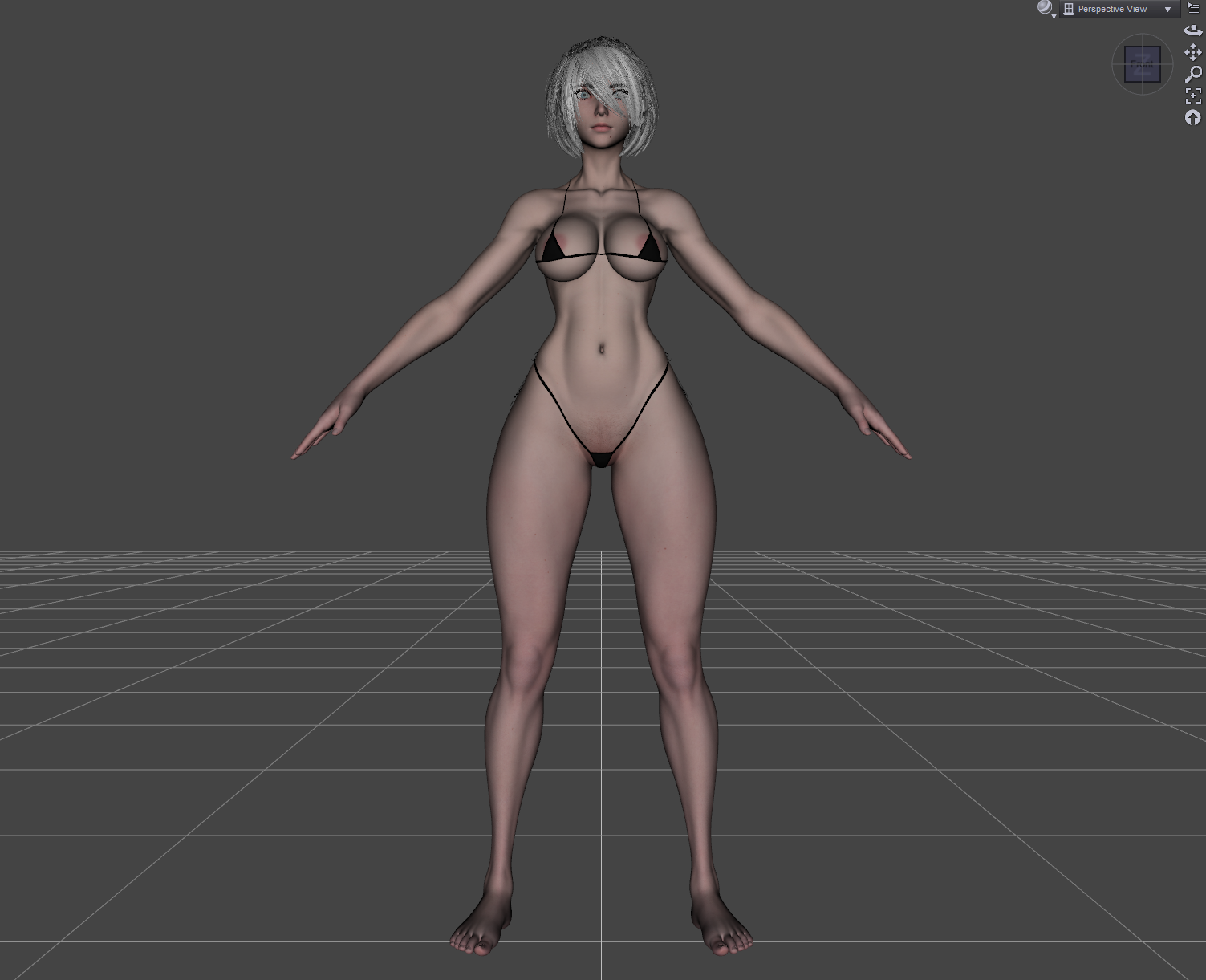1206x980 pixels.
Task: Click the Front face of the view cube
Action: click(x=1143, y=64)
